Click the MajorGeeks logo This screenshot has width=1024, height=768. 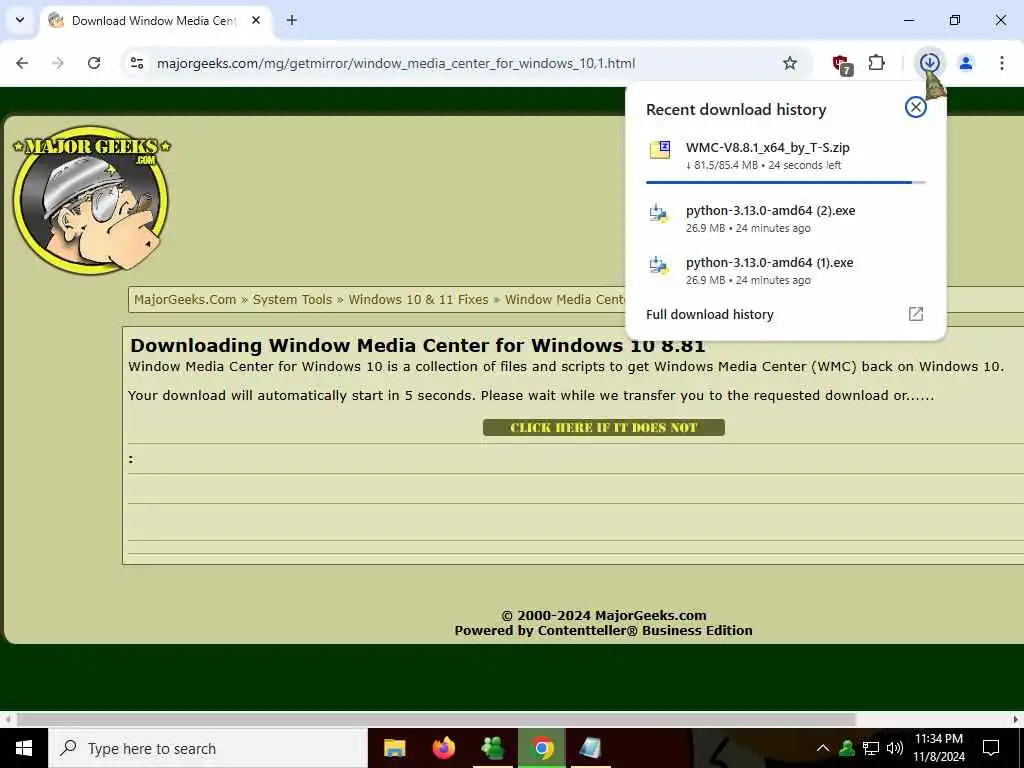(91, 199)
